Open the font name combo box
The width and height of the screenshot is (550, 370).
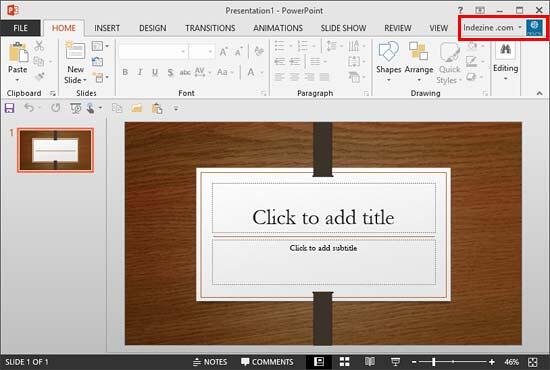pos(153,52)
